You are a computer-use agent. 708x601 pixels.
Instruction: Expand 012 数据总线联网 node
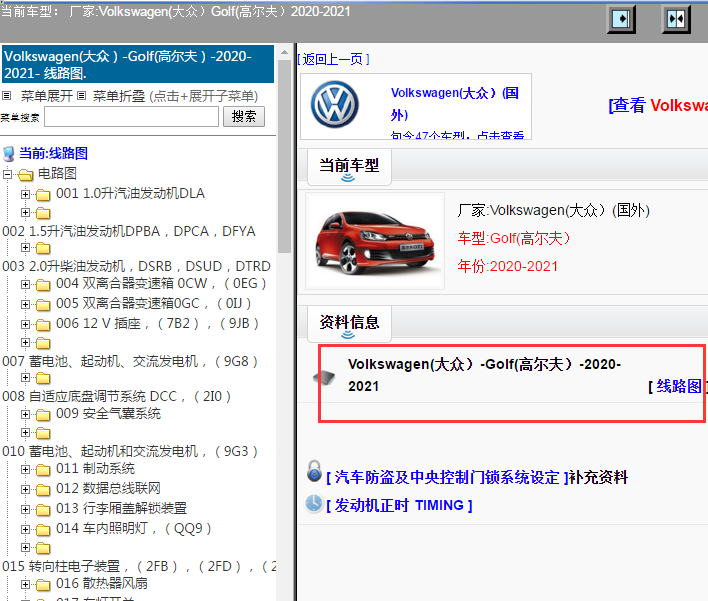tap(25, 489)
